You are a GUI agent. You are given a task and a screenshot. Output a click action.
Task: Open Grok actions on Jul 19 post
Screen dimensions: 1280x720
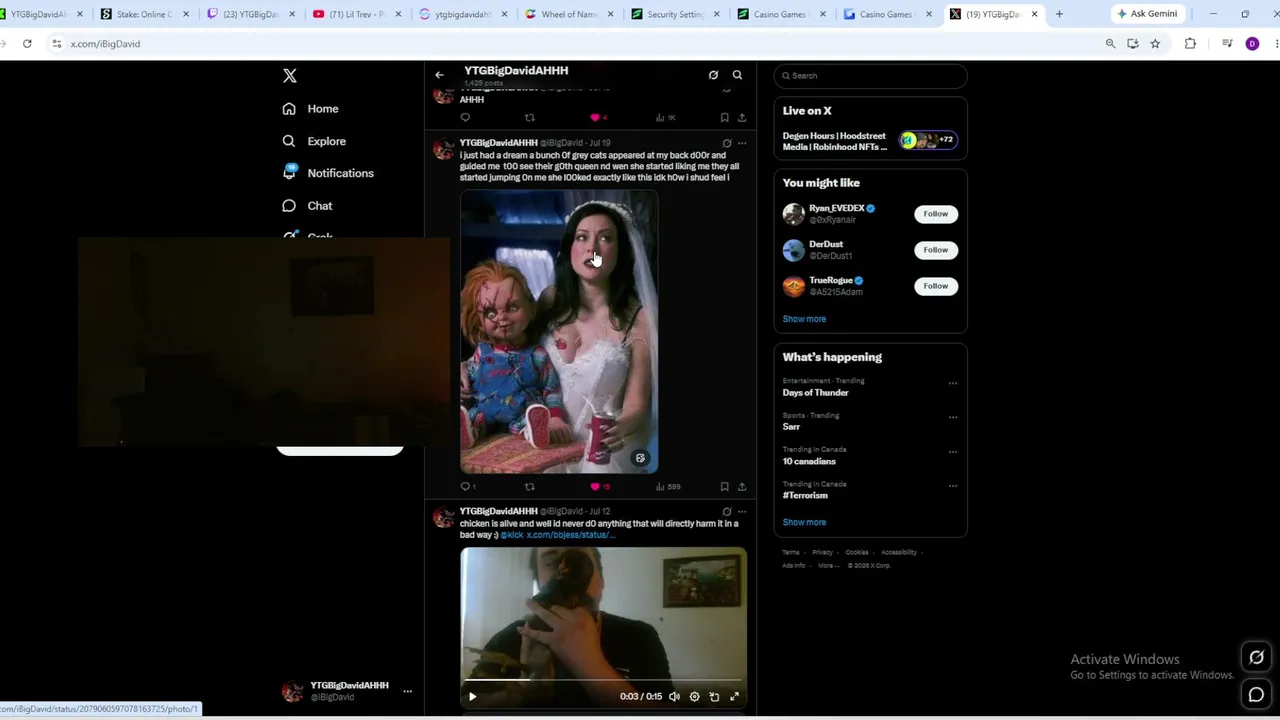pos(727,144)
